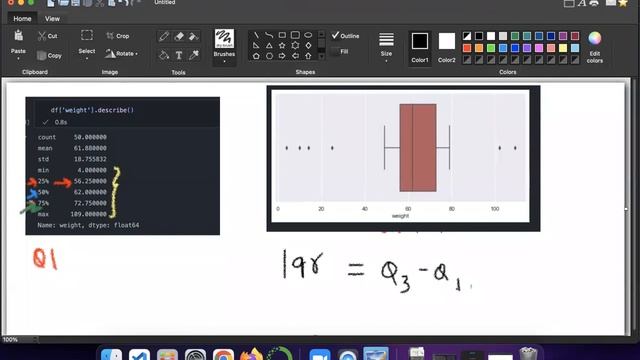Open the Select dropdown arrow

point(87,58)
